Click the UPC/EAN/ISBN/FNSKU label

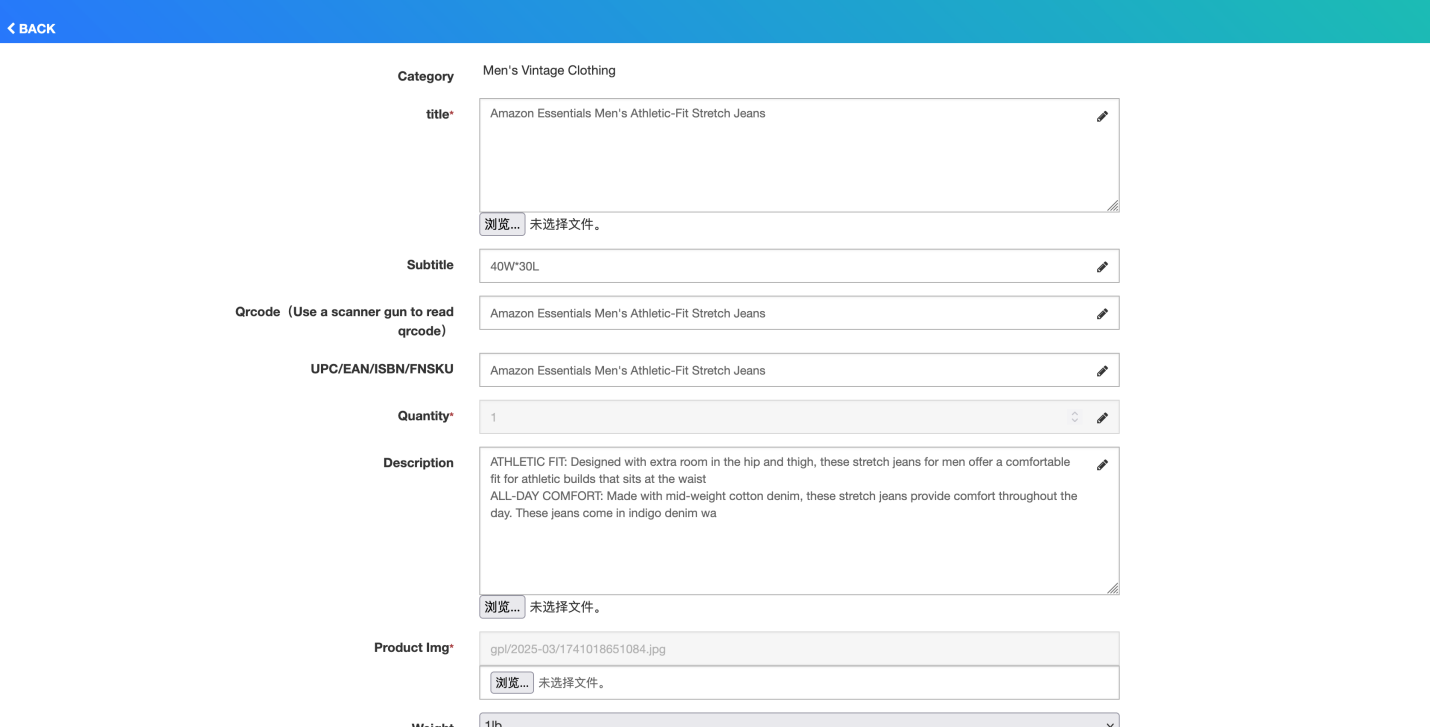[x=382, y=369]
